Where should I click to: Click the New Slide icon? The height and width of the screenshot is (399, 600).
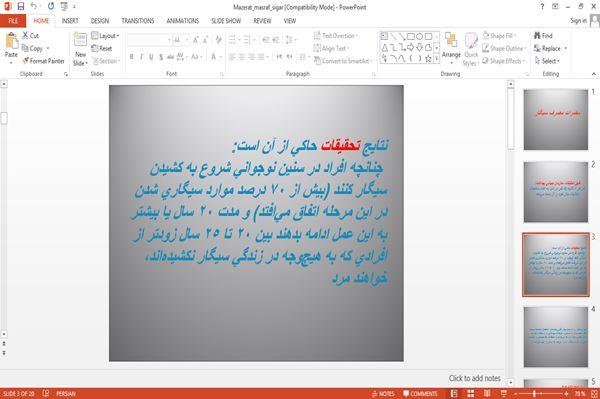pyautogui.click(x=80, y=40)
